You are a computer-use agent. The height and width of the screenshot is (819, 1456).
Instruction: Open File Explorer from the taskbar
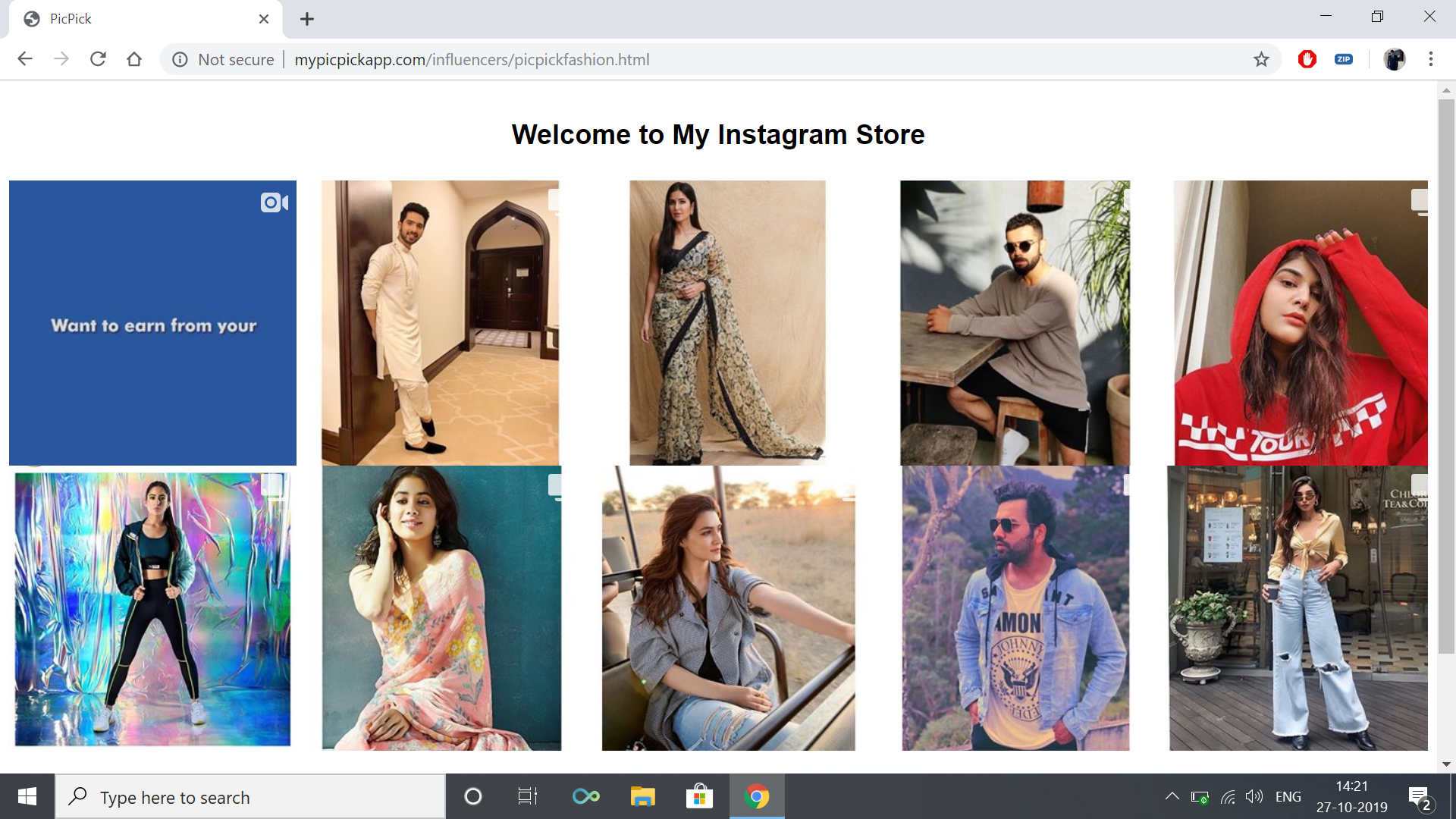[x=642, y=796]
